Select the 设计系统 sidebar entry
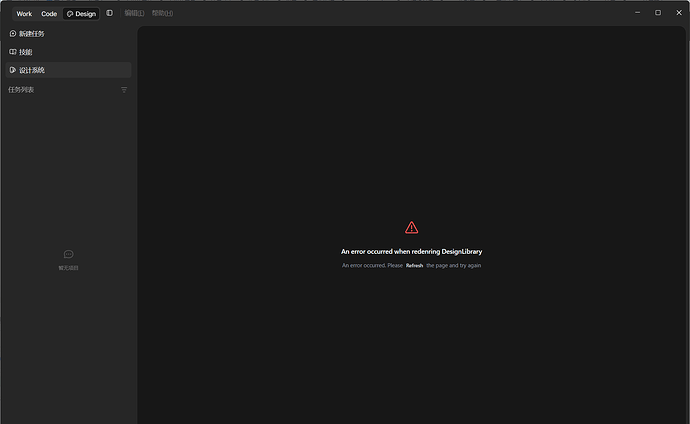This screenshot has height=424, width=690. (68, 70)
